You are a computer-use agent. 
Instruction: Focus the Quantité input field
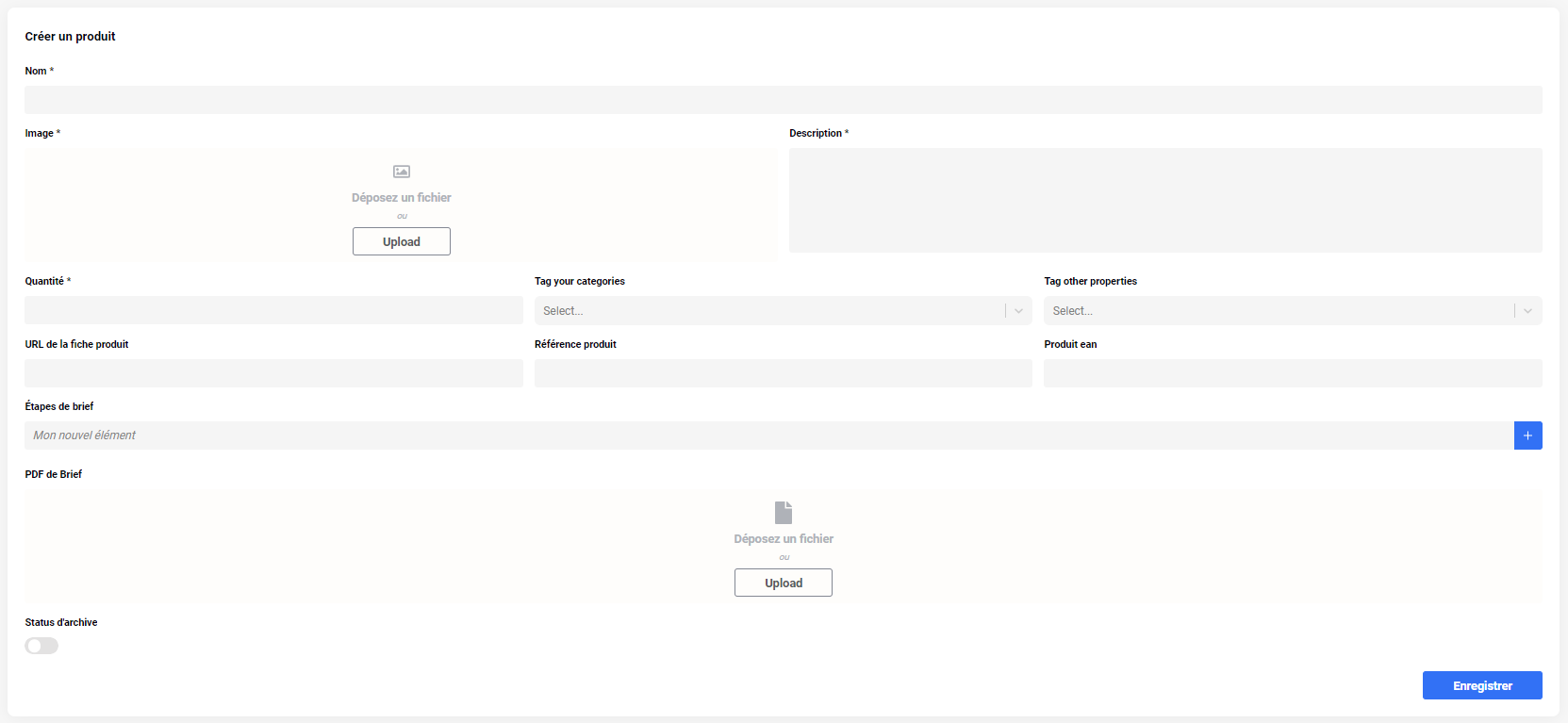point(273,310)
